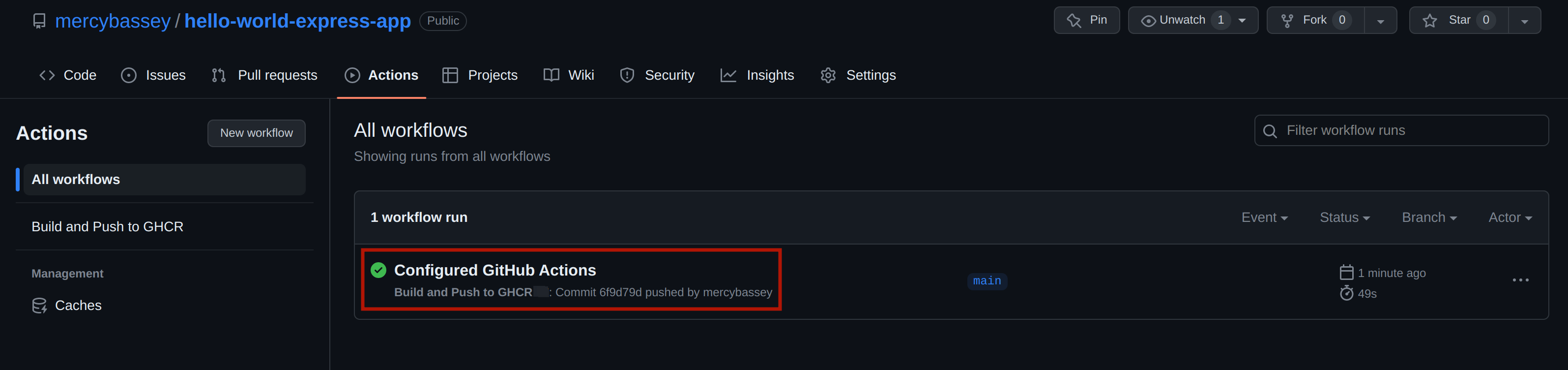
Task: Click the New workflow button
Action: [x=256, y=133]
